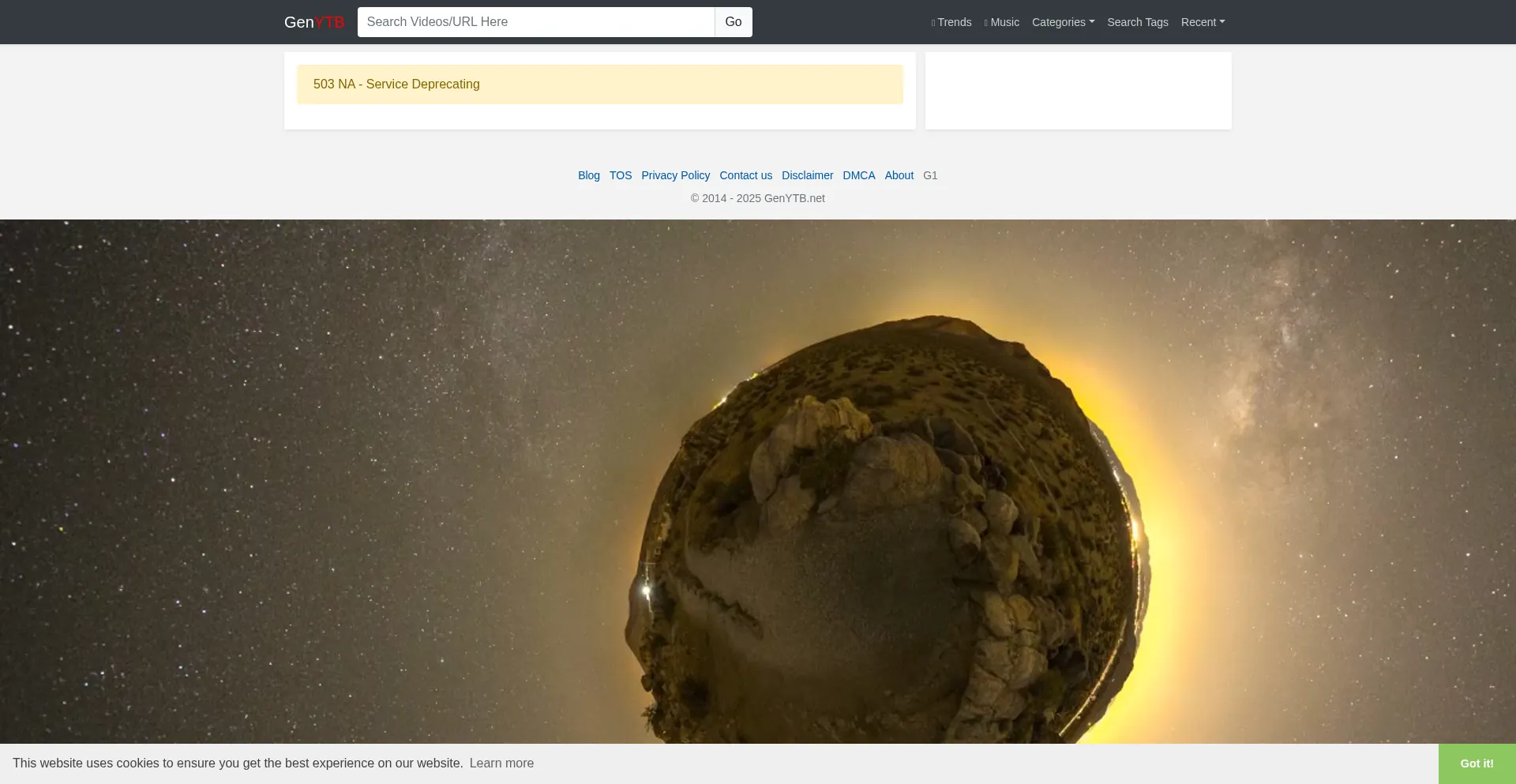Open the Trends page
This screenshot has height=784, width=1516.
pos(951,22)
